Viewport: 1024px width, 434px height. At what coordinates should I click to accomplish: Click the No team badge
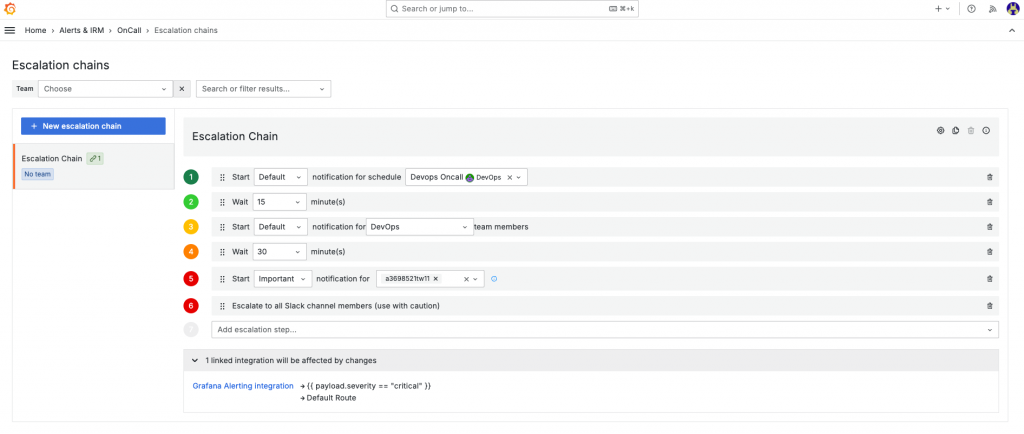[x=37, y=174]
